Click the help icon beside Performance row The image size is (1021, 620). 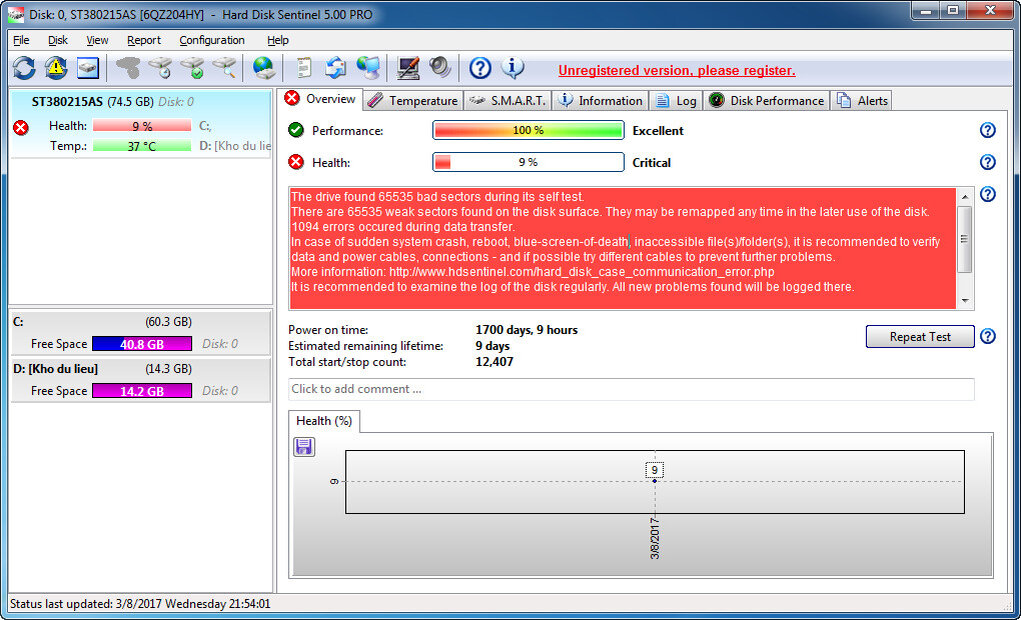[x=988, y=130]
